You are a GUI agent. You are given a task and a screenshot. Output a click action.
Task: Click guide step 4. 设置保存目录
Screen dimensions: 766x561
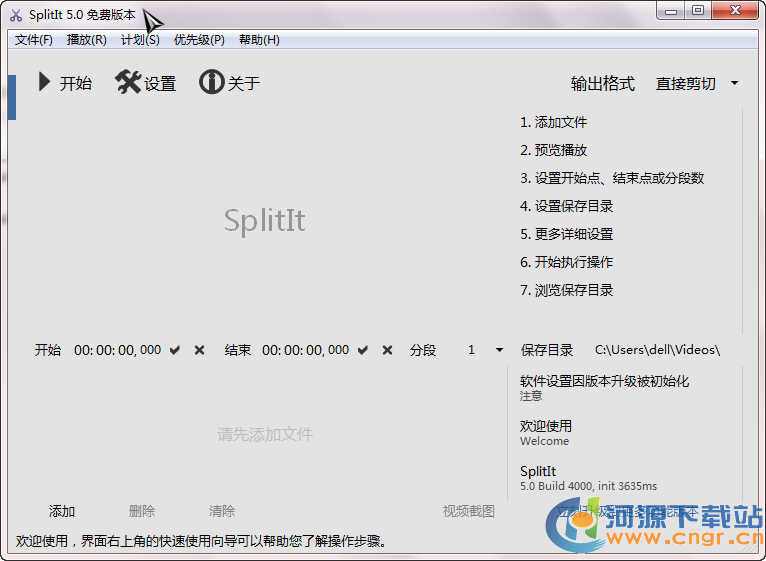tap(567, 206)
